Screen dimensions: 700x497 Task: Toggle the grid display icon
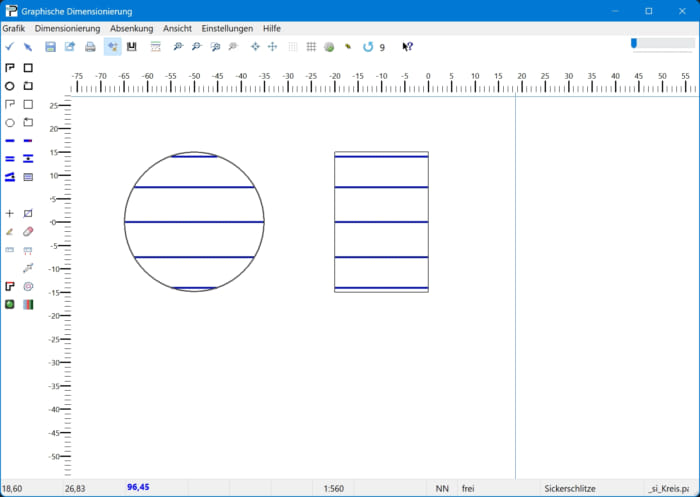(311, 47)
